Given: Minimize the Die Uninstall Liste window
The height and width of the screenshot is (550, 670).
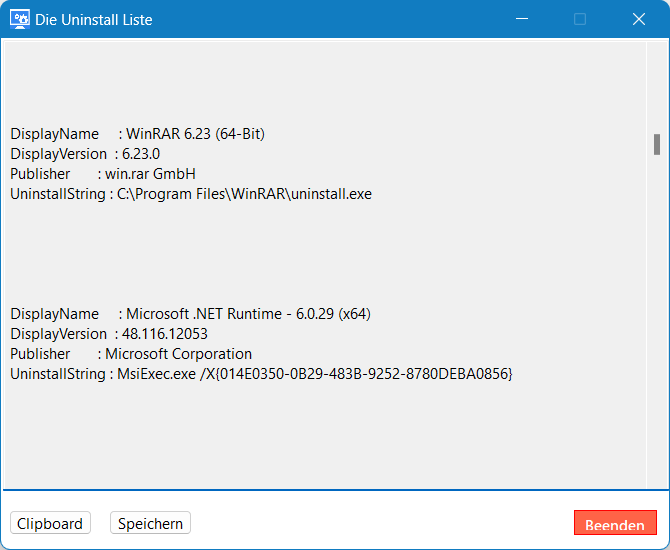Looking at the screenshot, I should coord(522,19).
